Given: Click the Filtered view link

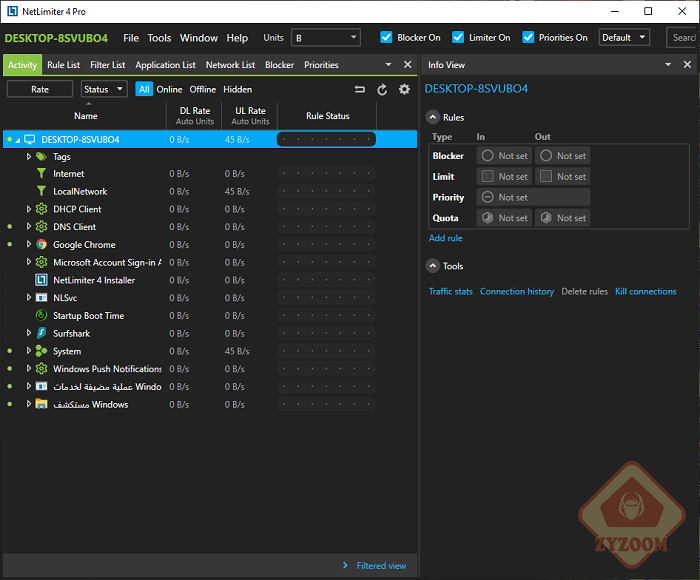Looking at the screenshot, I should point(381,566).
